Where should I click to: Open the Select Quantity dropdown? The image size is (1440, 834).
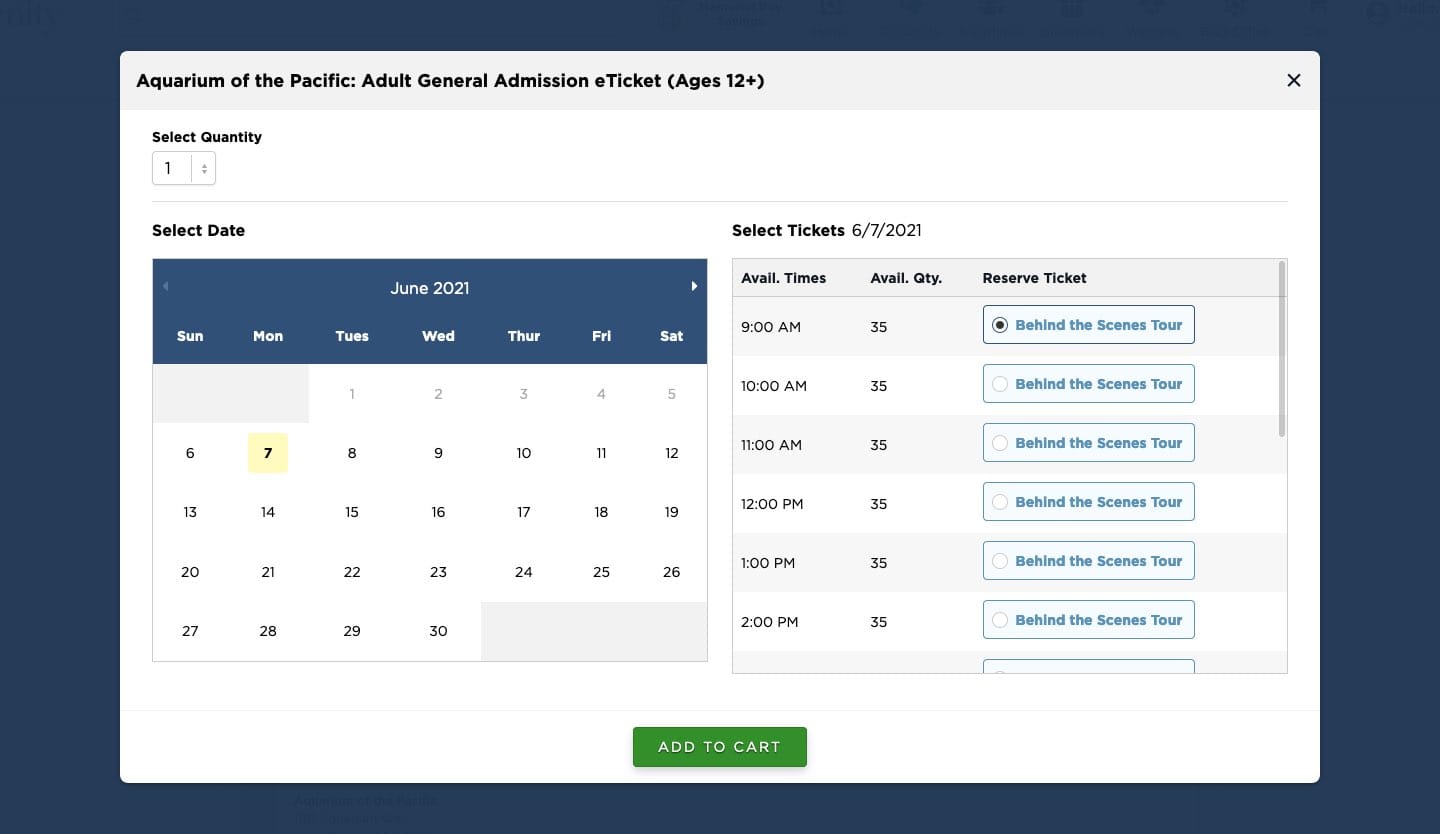pos(184,168)
